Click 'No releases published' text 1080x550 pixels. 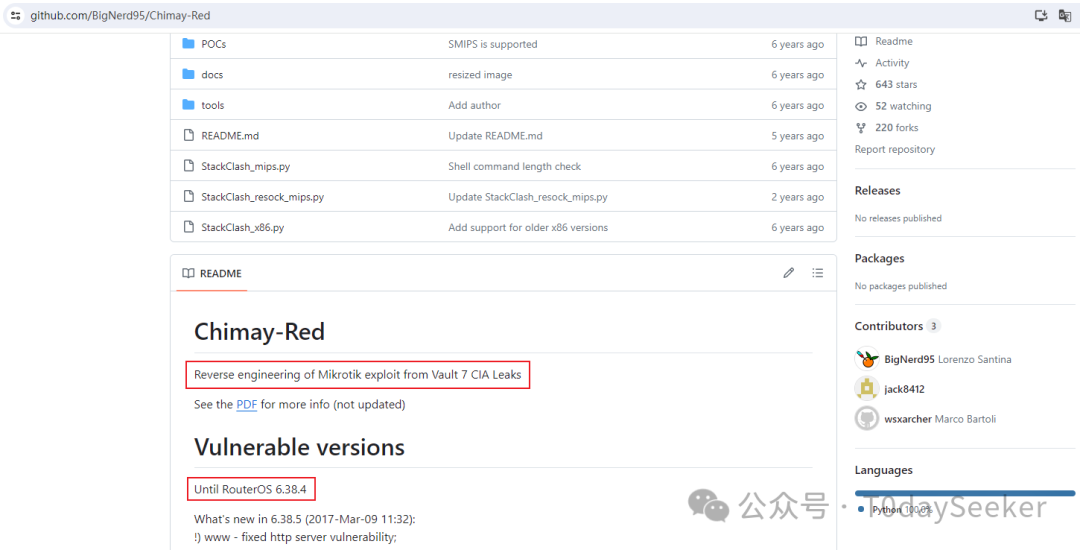coord(898,218)
